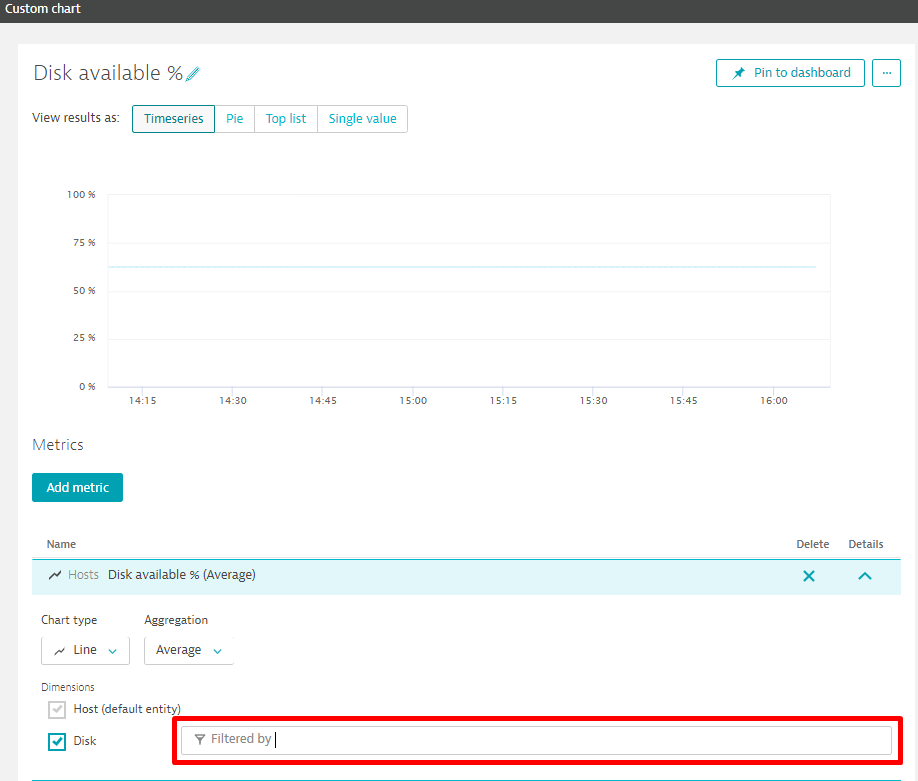The image size is (918, 781).
Task: Delete the Disk available metric with X icon
Action: (x=809, y=576)
